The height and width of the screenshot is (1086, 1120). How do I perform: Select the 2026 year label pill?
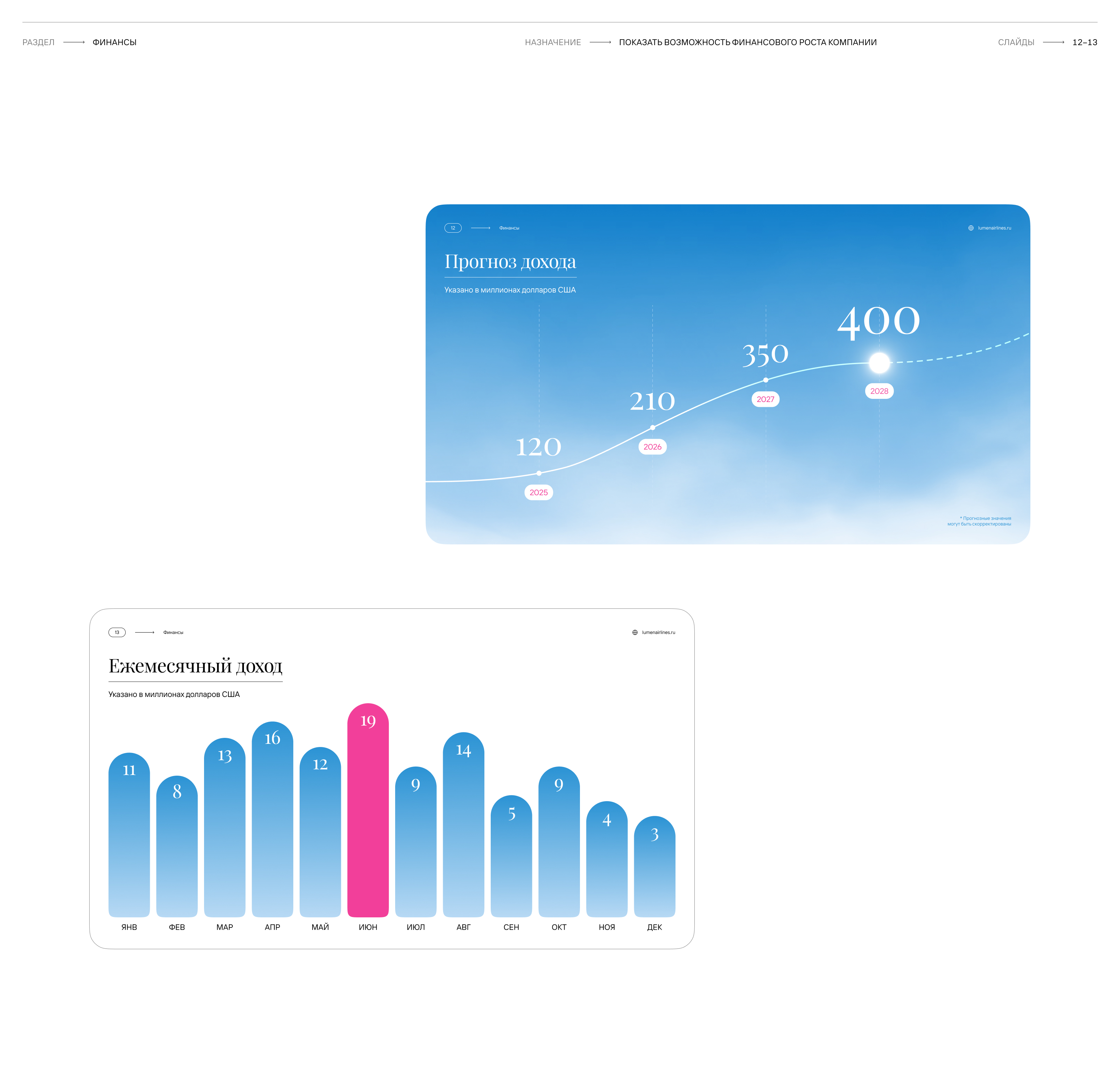[x=652, y=447]
